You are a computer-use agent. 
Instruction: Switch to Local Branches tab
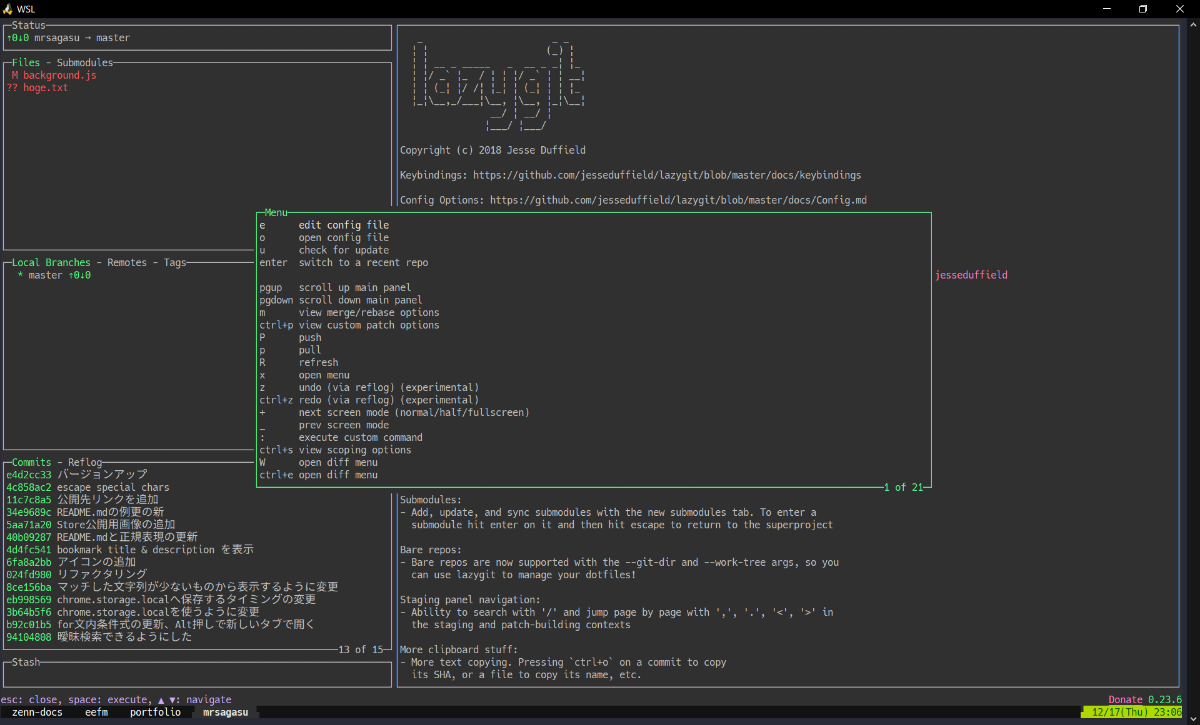point(52,263)
